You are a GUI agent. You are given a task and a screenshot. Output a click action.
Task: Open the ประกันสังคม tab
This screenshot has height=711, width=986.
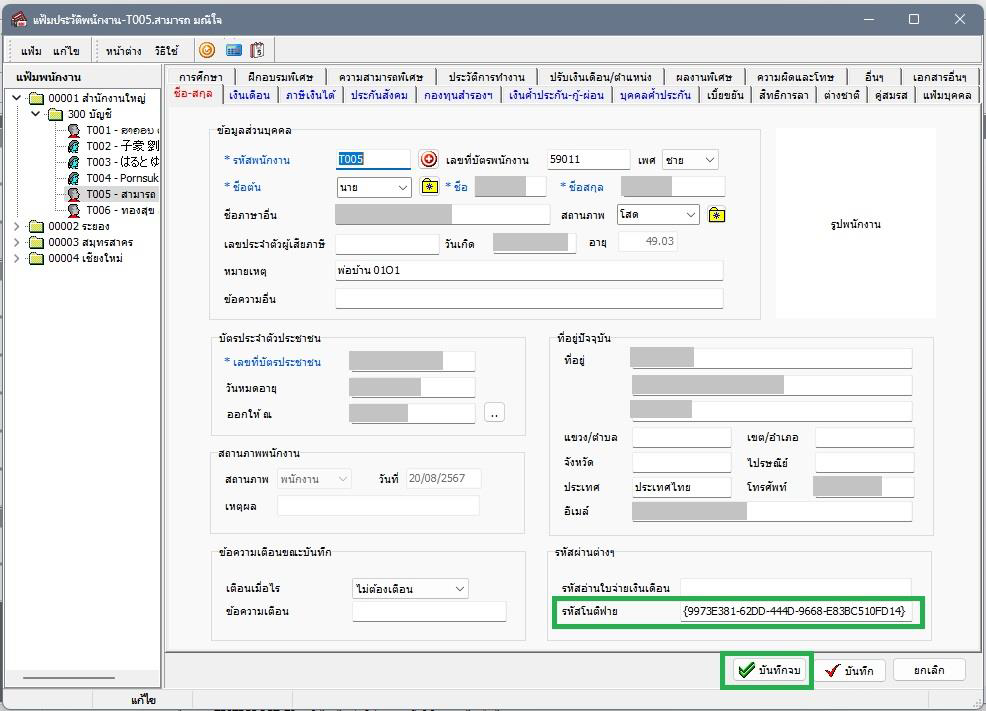pos(378,95)
